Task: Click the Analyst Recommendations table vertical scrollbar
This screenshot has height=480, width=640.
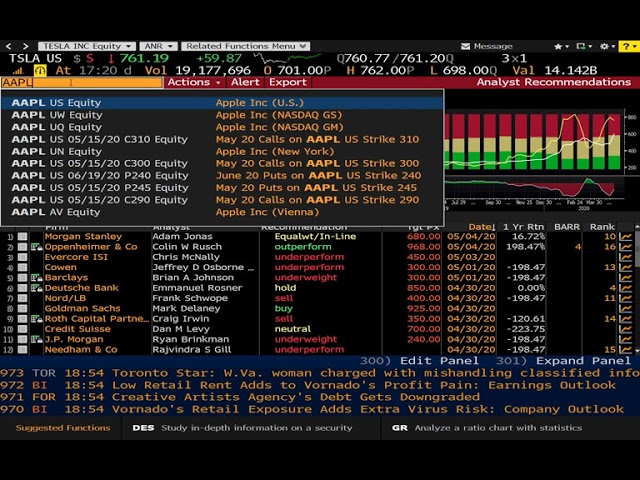Action: [x=637, y=288]
